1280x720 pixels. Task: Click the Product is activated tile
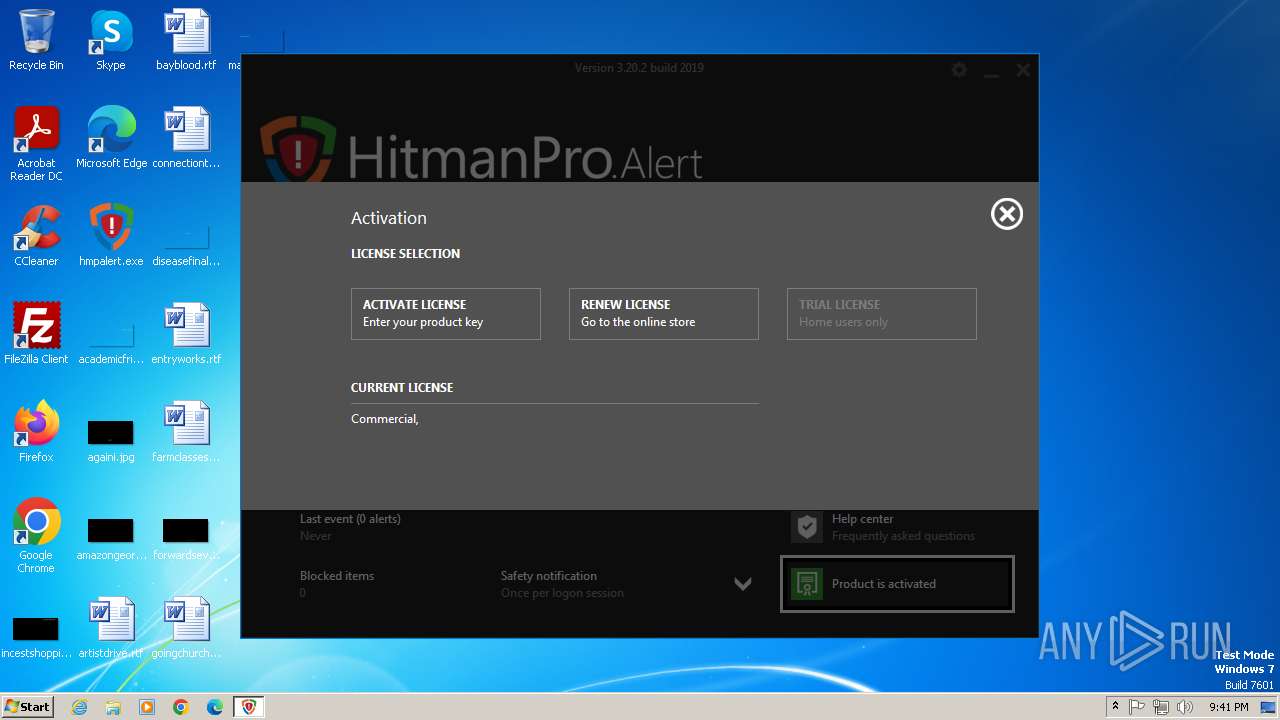coord(897,584)
